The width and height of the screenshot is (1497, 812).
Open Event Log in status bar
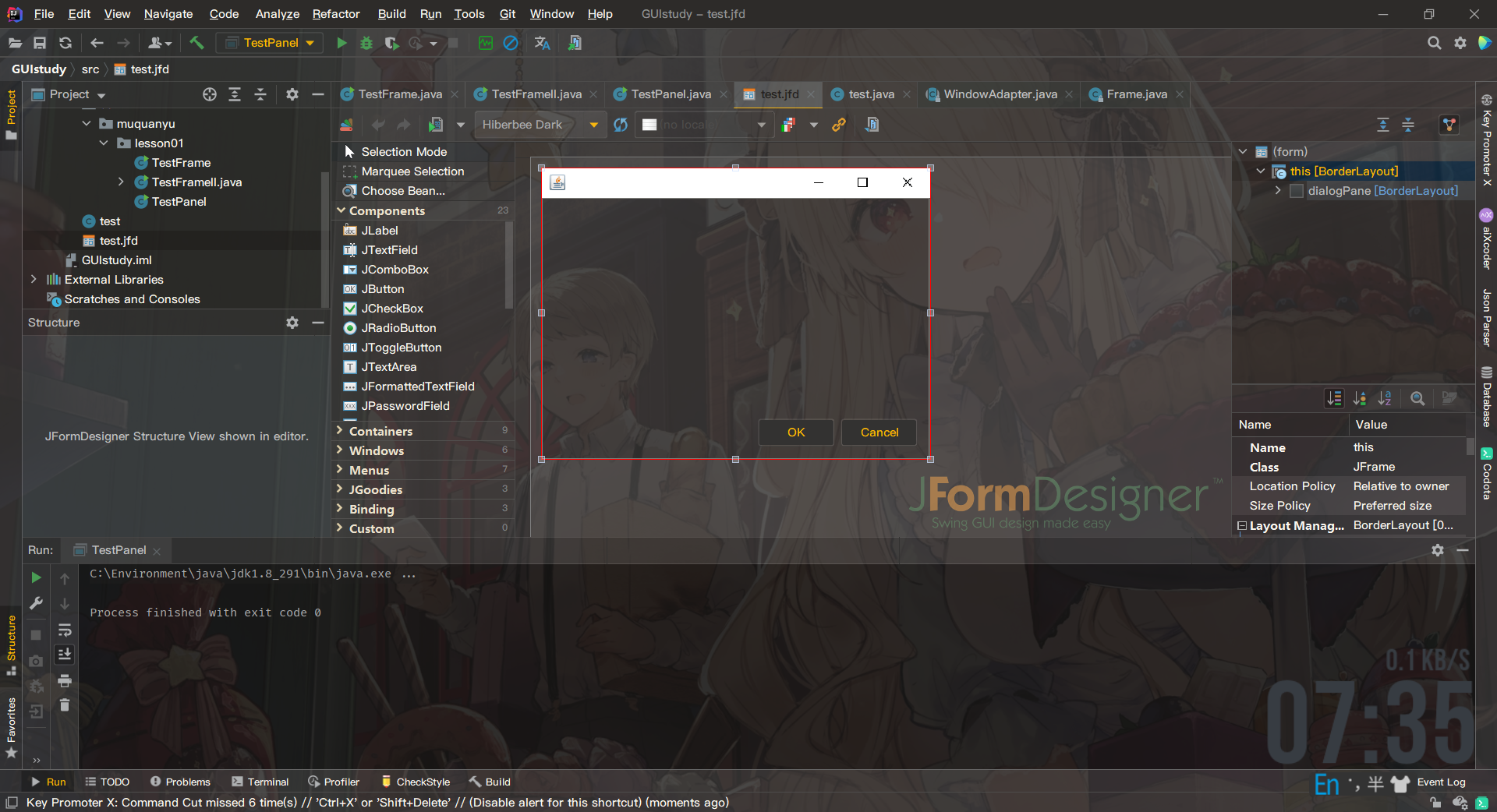1441,782
